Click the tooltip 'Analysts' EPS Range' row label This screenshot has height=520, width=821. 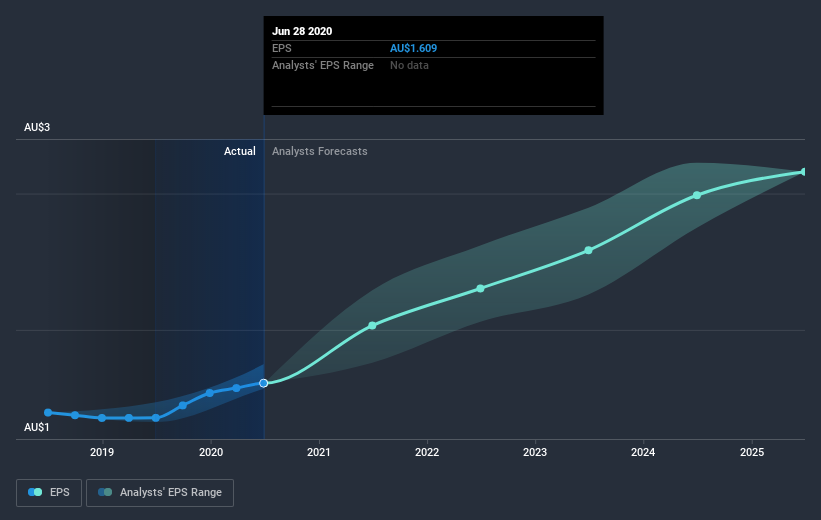323,65
